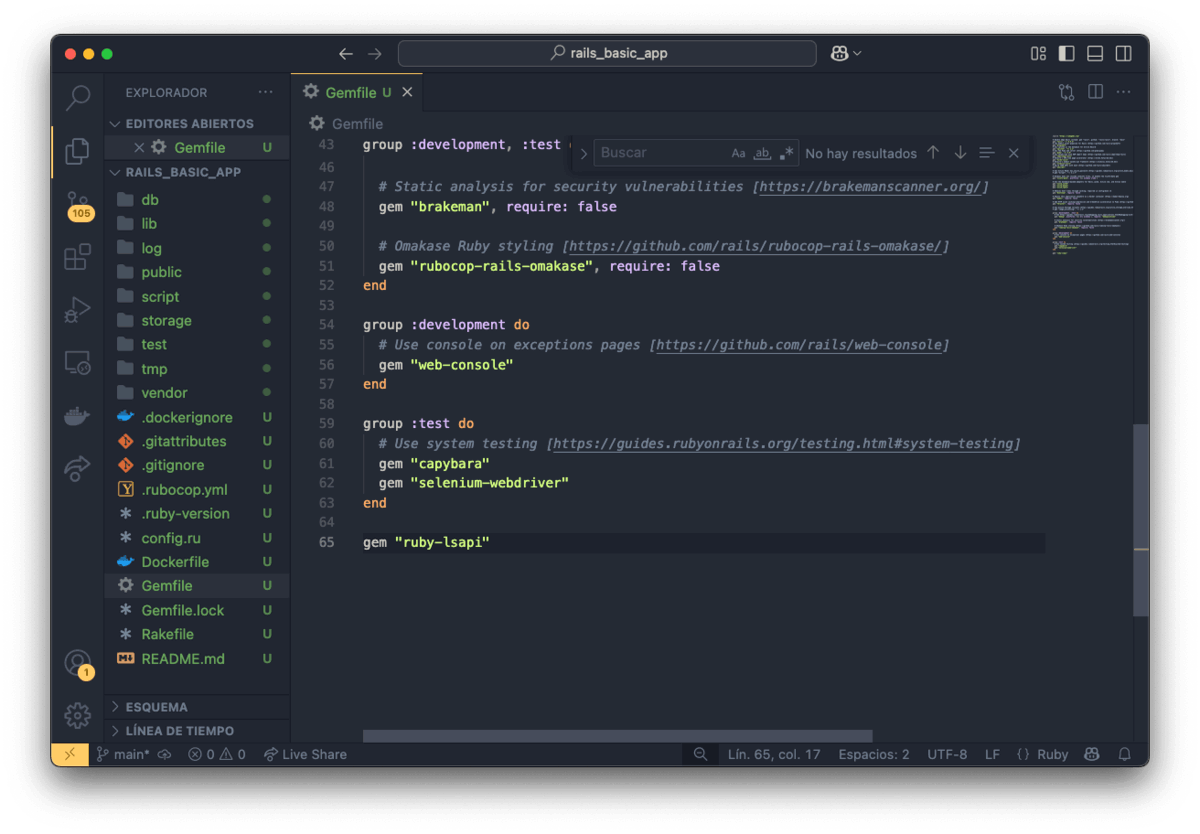Click Live Share in status bar
Screen dimensions: 1200x834
[x=305, y=754]
